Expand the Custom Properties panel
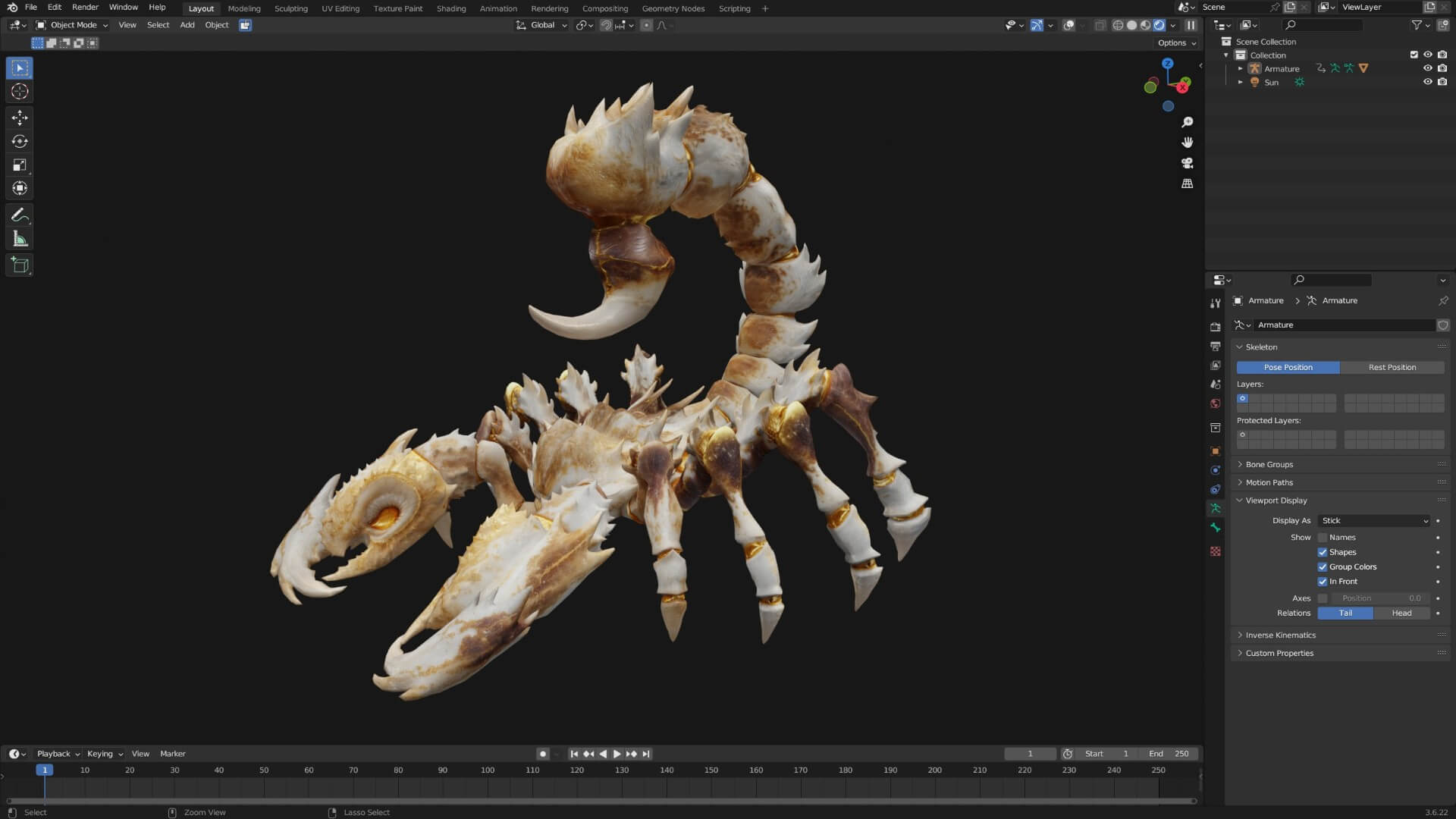The height and width of the screenshot is (819, 1456). [1279, 654]
